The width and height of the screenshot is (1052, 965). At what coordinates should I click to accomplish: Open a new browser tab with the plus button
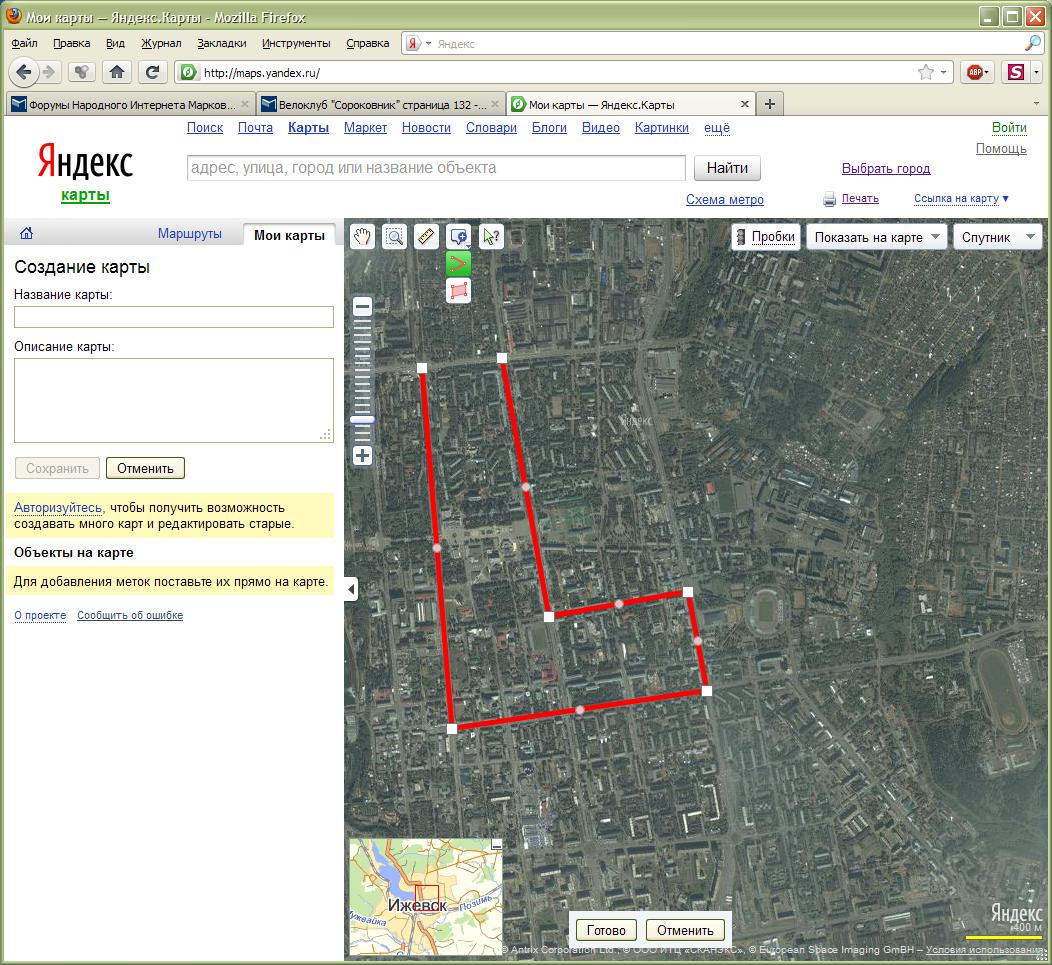point(770,104)
